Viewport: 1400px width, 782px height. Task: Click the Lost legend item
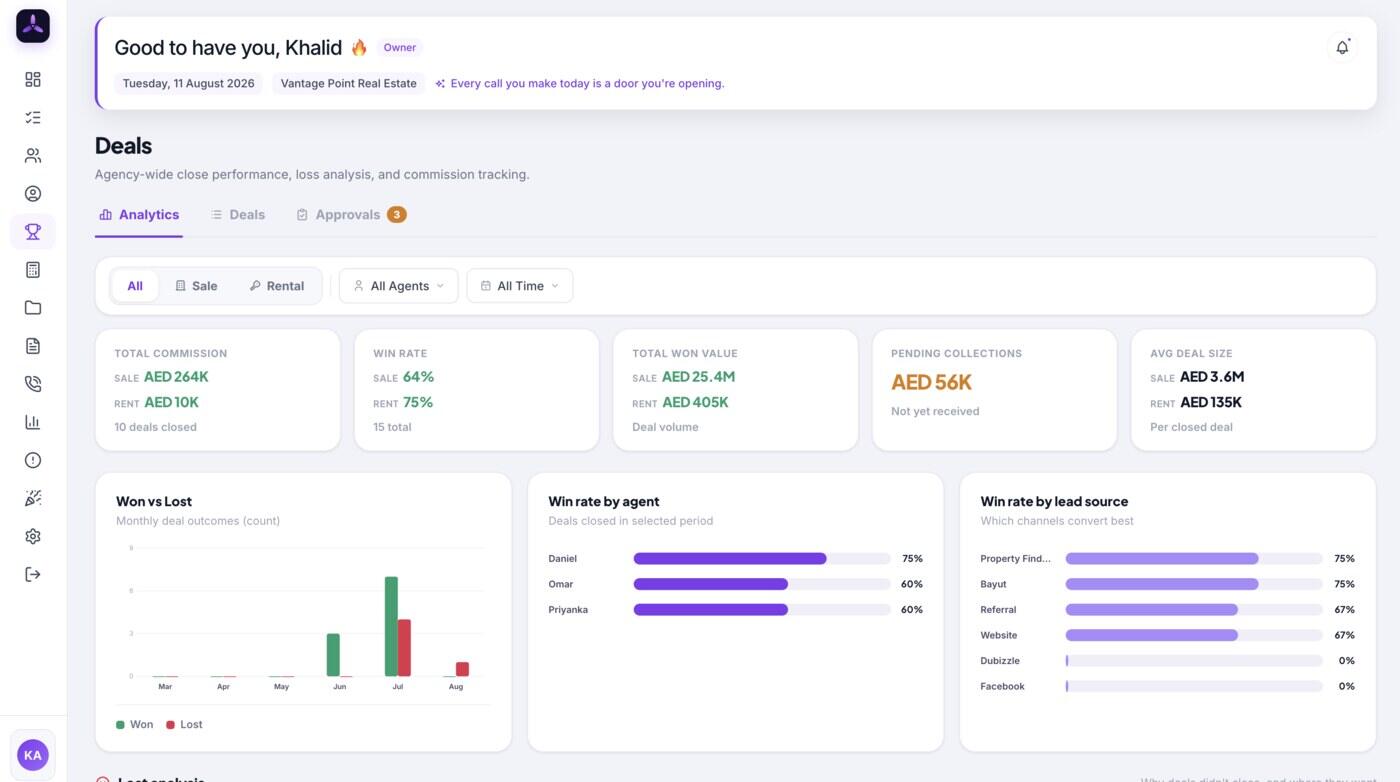pyautogui.click(x=184, y=724)
